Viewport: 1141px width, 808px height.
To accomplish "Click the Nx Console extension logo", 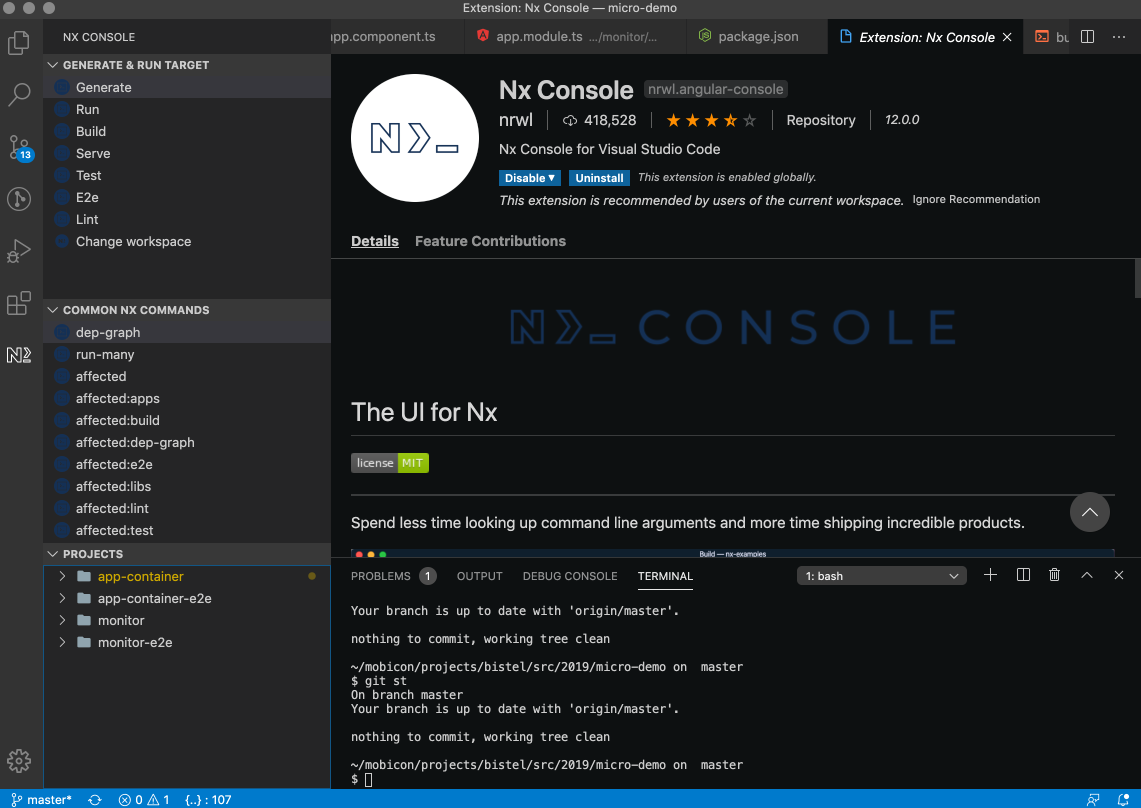I will coord(415,138).
